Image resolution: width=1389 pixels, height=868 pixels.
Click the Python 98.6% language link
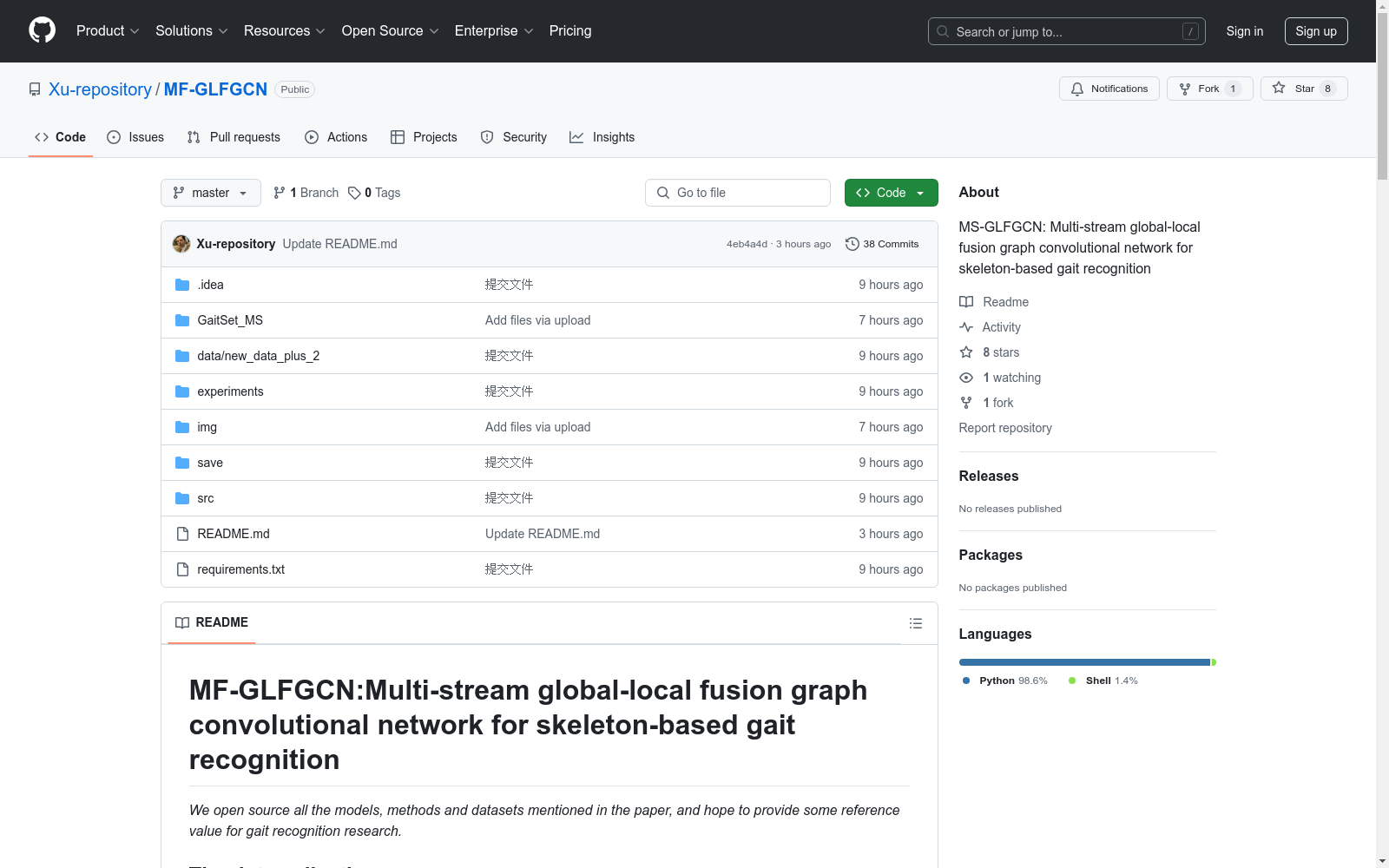click(1005, 681)
